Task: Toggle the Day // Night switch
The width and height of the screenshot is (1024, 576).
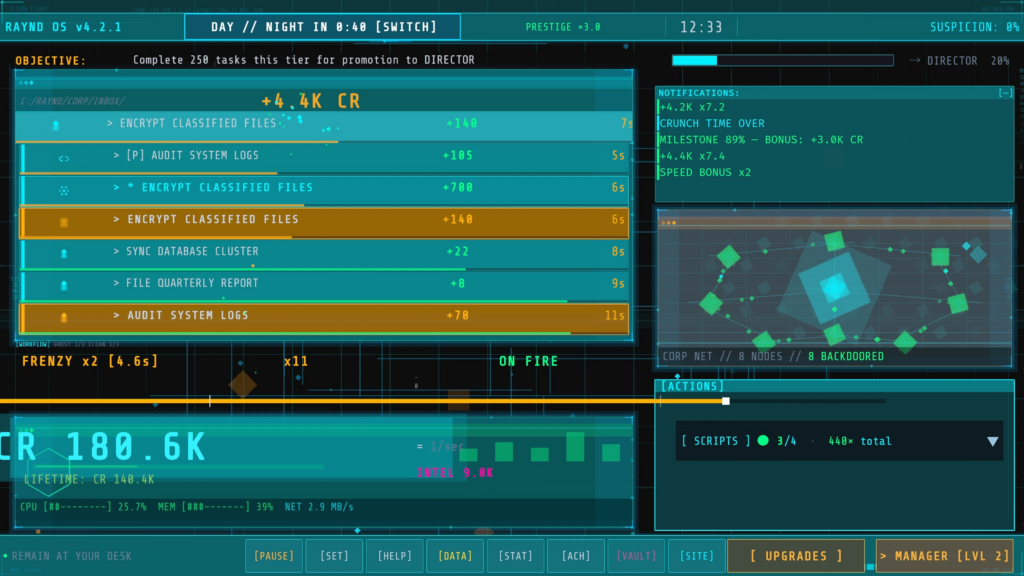Action: (323, 27)
